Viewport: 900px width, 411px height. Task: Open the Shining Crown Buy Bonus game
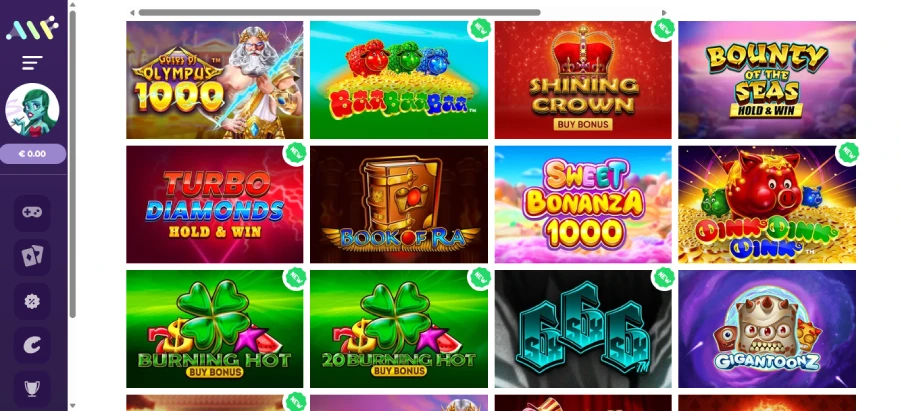coord(583,80)
